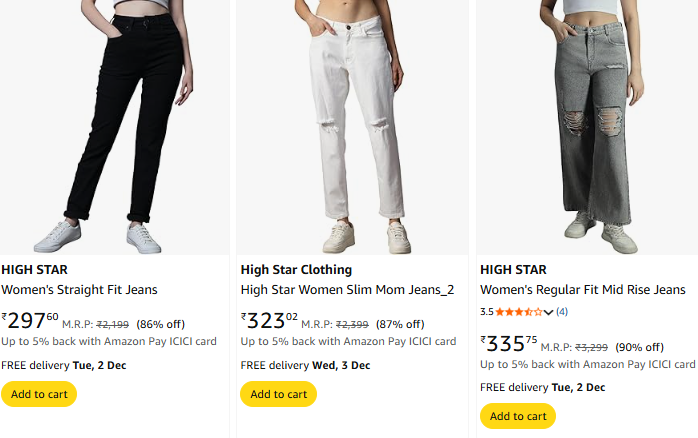
Task: Click the ₹335.75 price of grey jeans
Action: pos(511,344)
